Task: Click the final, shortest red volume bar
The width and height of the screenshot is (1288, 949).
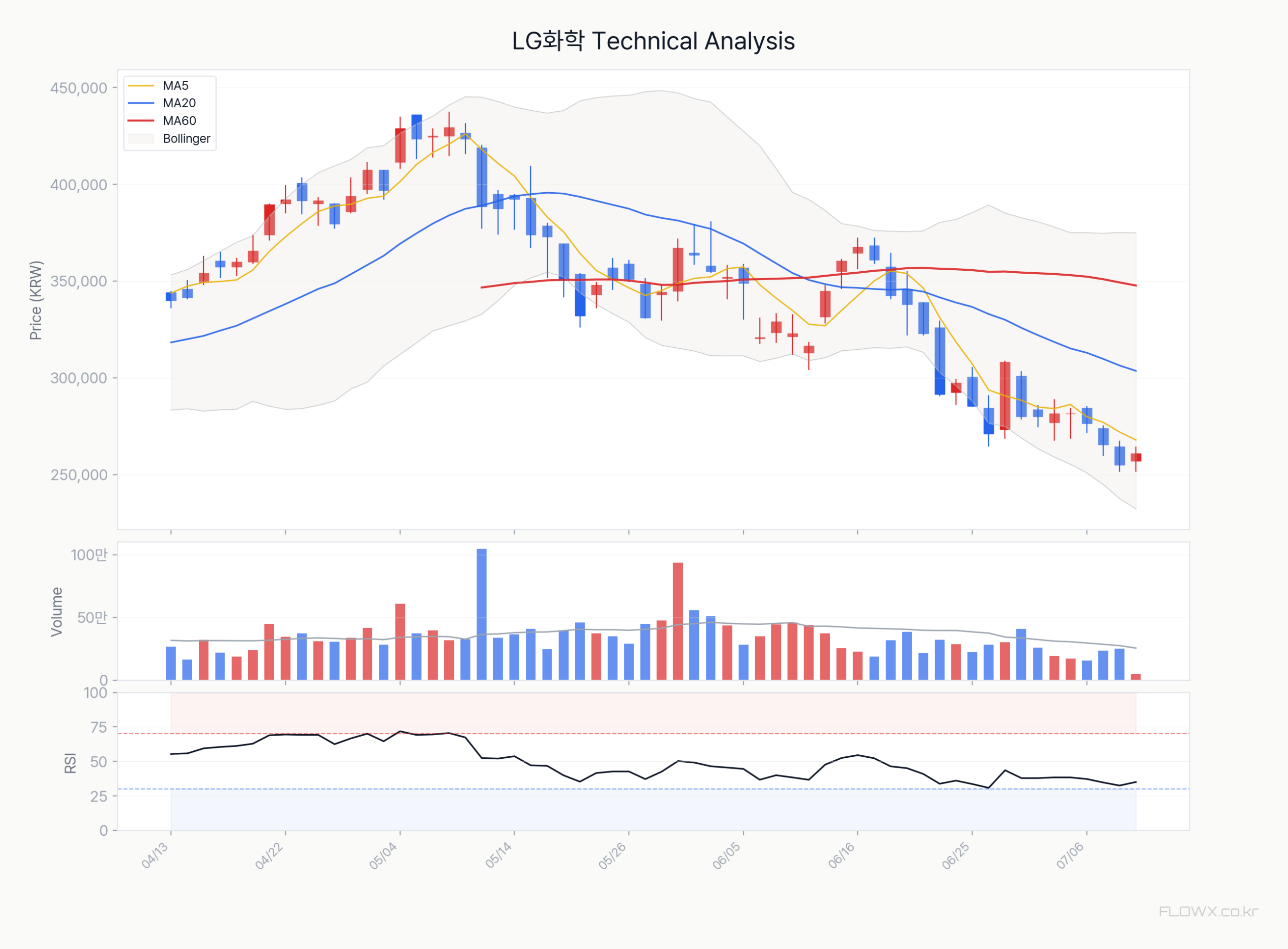Action: pyautogui.click(x=1136, y=677)
